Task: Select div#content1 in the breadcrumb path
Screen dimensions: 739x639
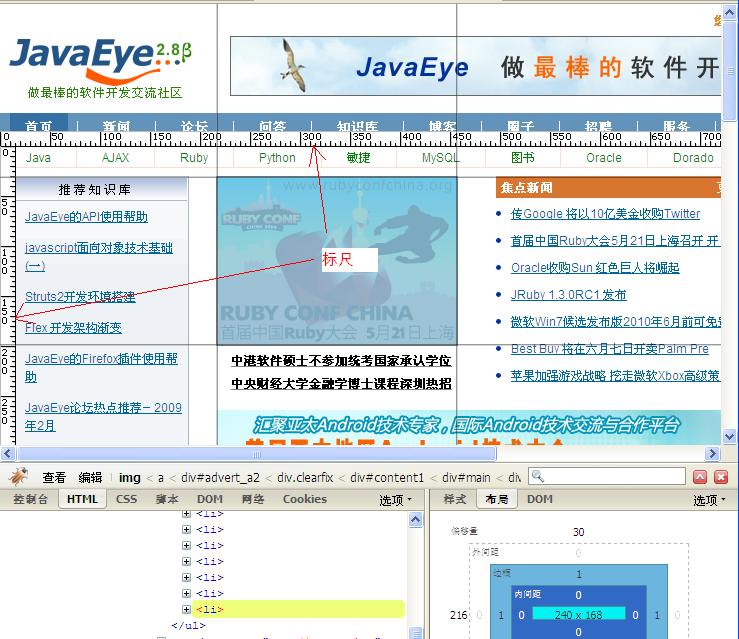Action: pyautogui.click(x=387, y=478)
